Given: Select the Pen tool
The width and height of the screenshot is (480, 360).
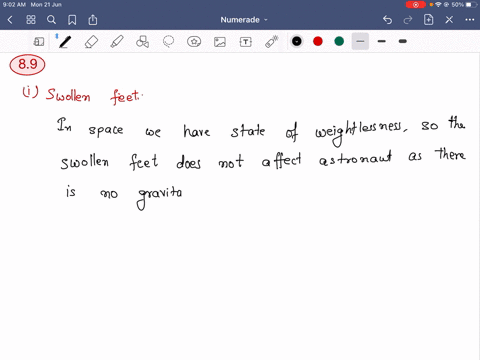Looking at the screenshot, I should pos(65,42).
